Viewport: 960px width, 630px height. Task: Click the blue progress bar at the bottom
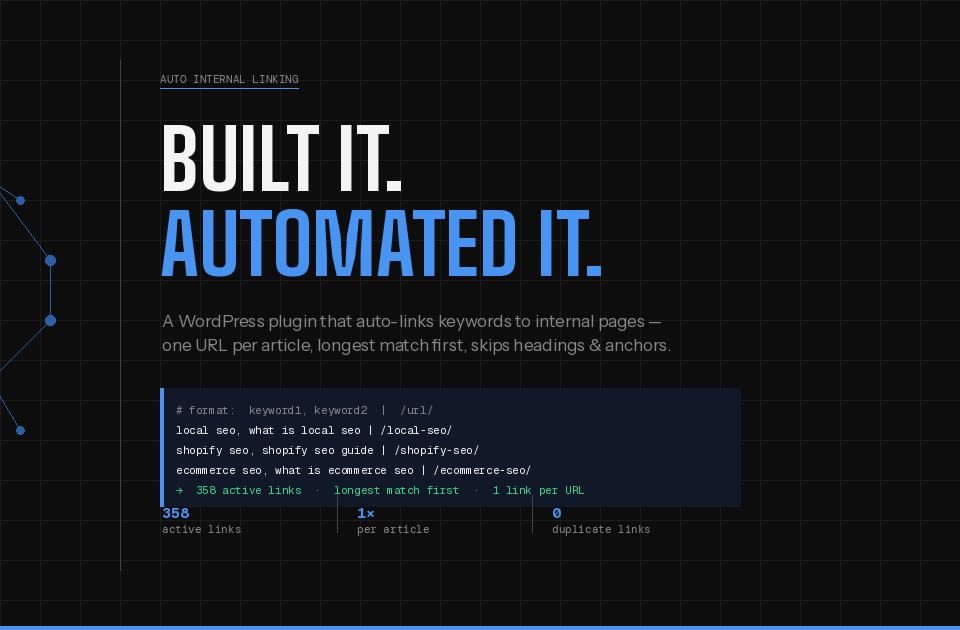[480, 627]
